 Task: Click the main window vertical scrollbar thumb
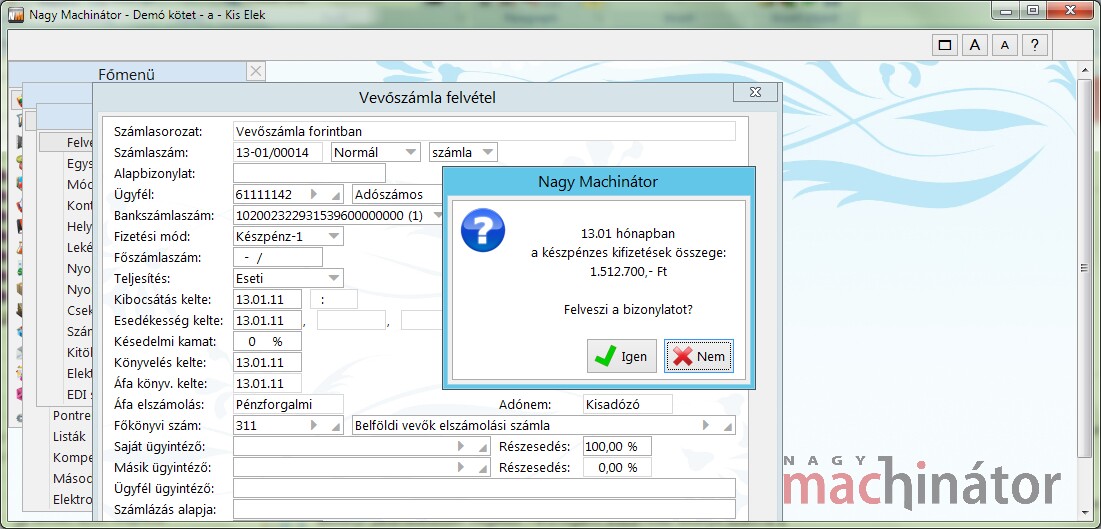1086,268
